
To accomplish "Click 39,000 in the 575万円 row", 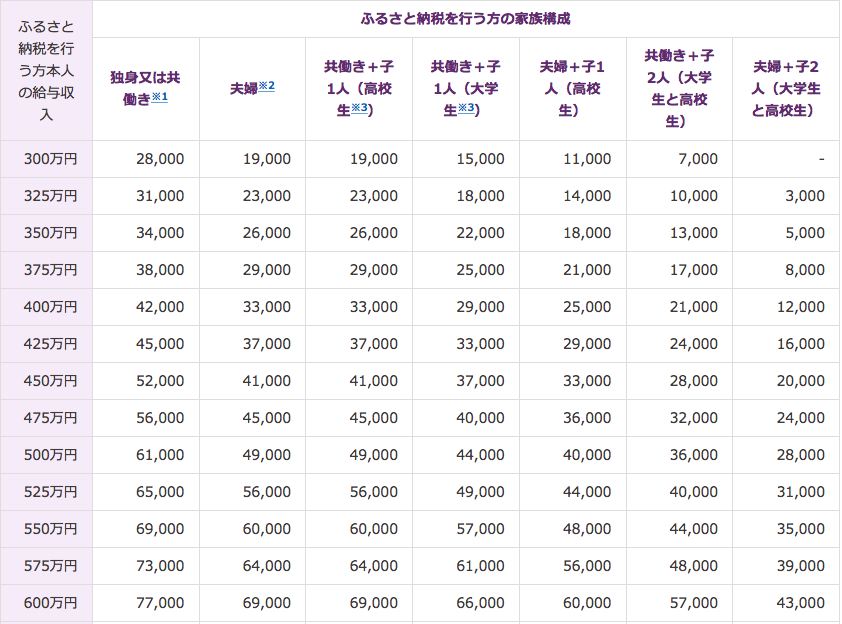I will [801, 566].
